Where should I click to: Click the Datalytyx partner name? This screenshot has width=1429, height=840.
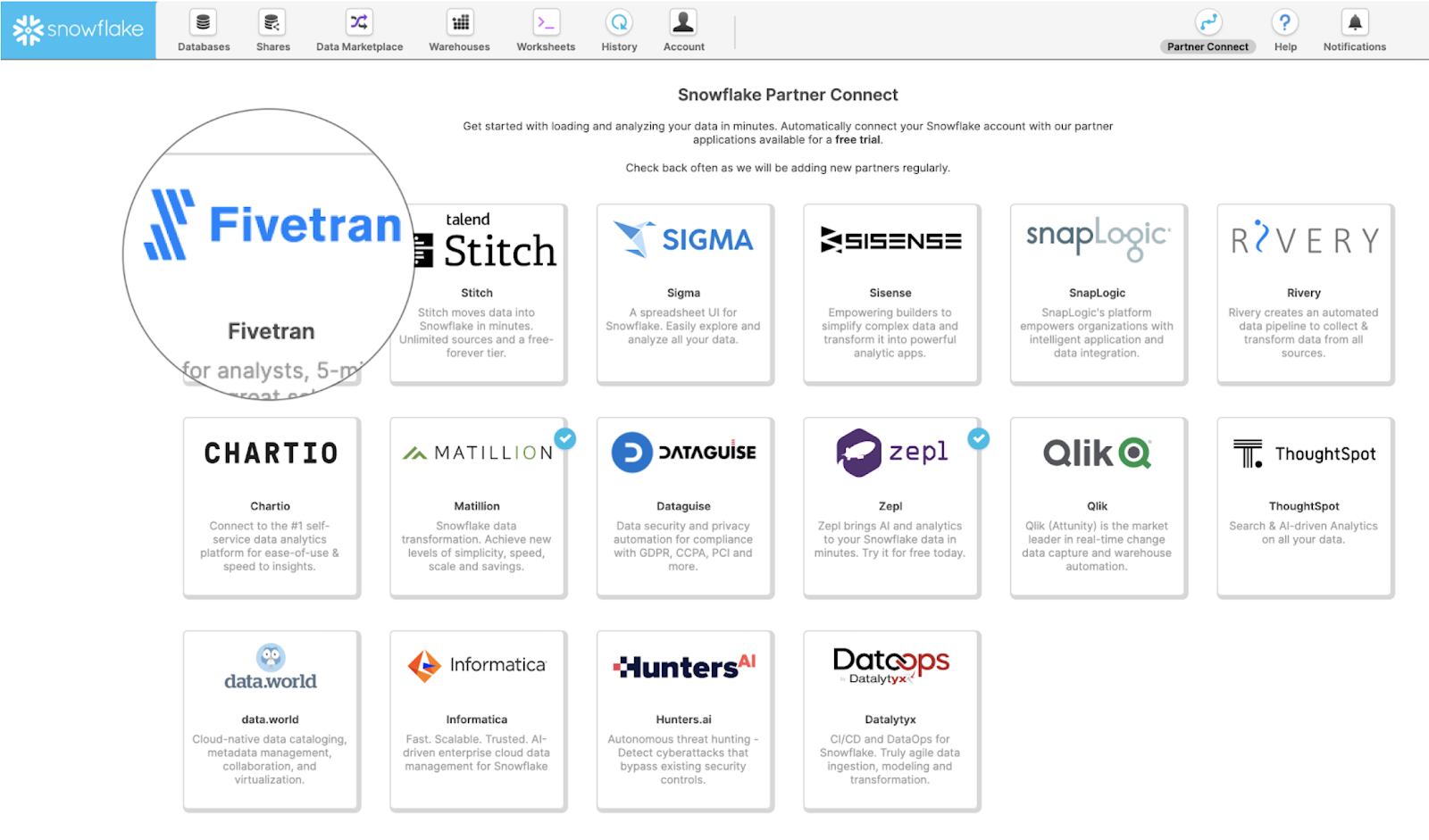tap(890, 719)
